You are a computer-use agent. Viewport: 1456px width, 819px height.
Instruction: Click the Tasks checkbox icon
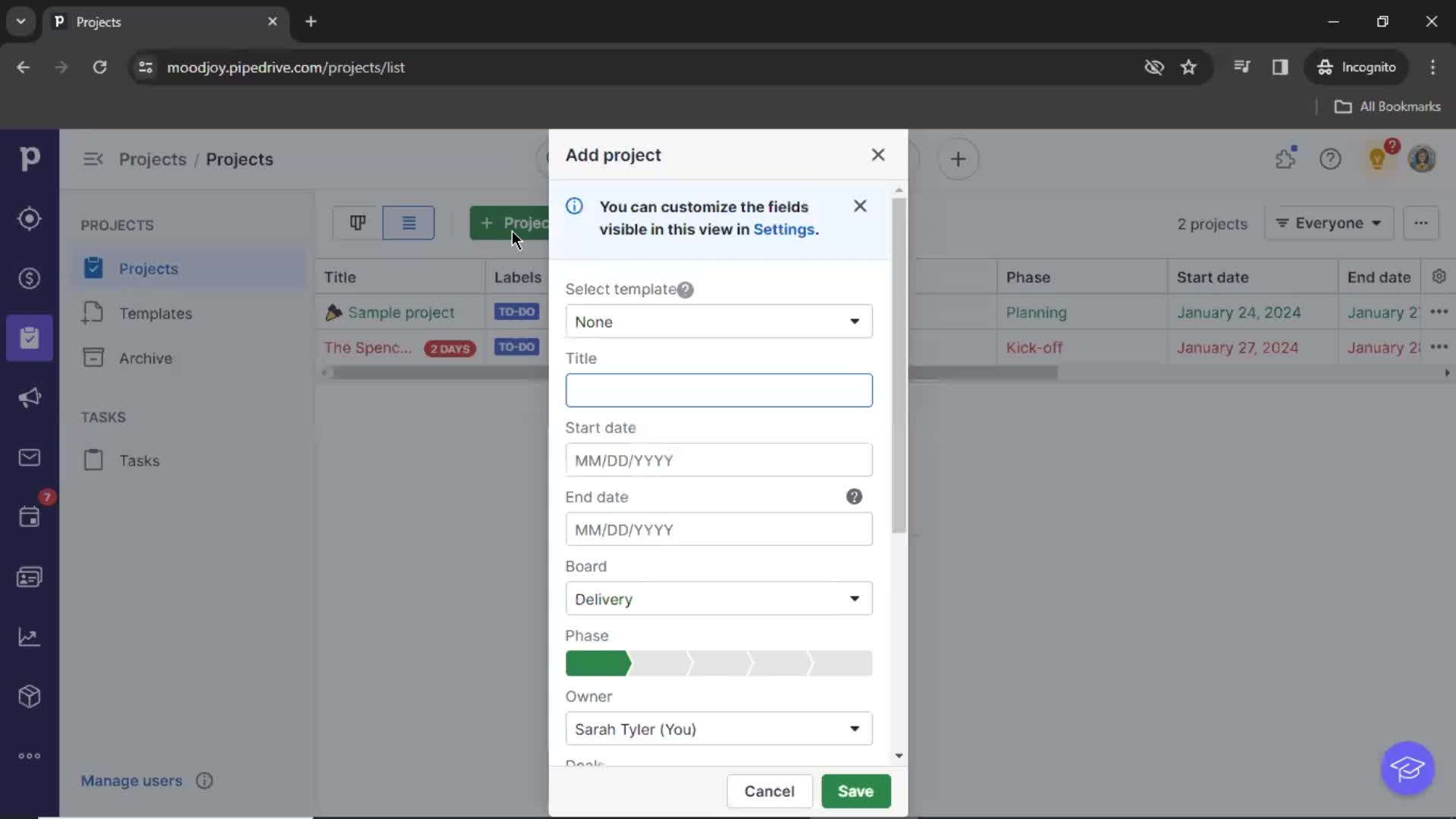pyautogui.click(x=94, y=460)
